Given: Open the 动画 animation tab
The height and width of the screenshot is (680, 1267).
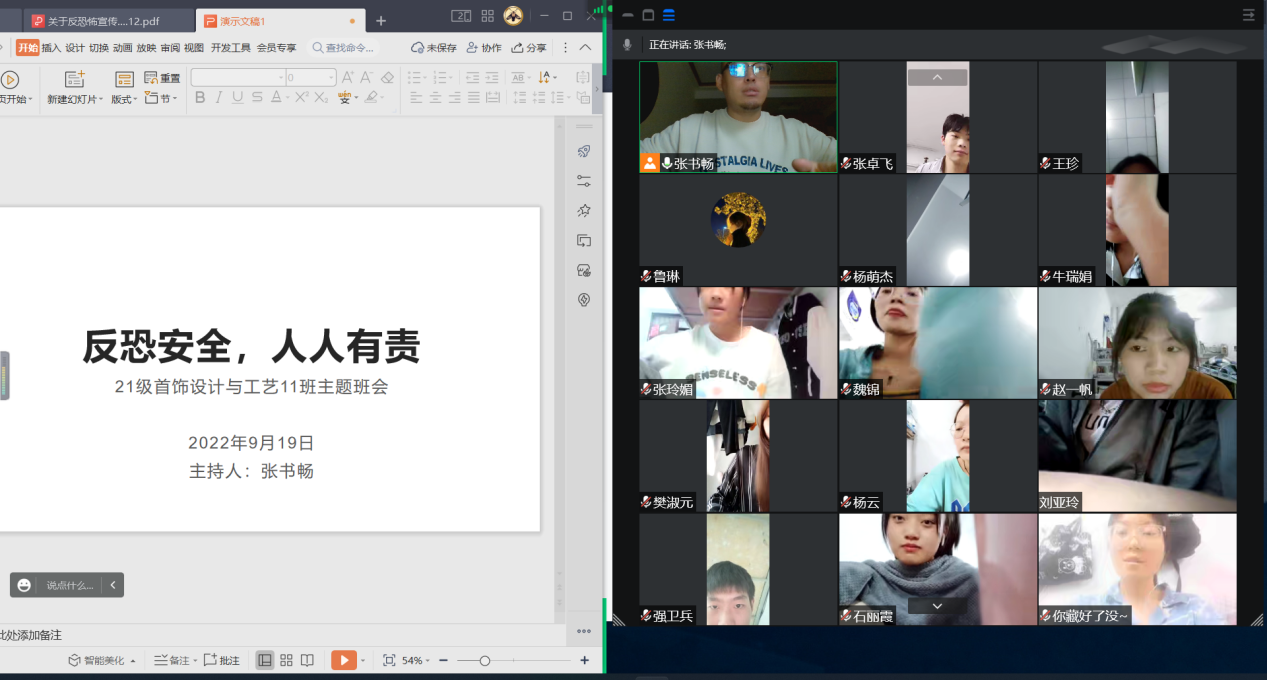Looking at the screenshot, I should [x=123, y=48].
